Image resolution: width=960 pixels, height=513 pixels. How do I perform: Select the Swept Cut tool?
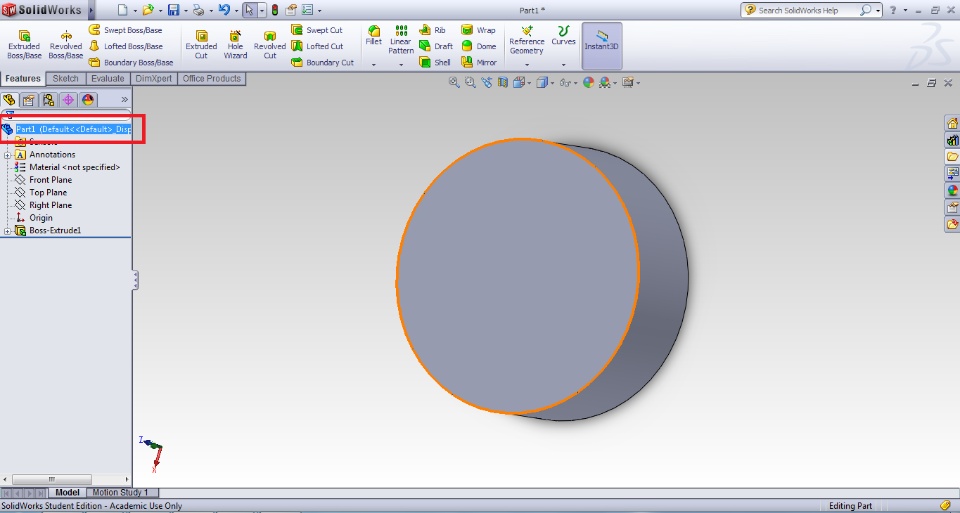(x=317, y=30)
